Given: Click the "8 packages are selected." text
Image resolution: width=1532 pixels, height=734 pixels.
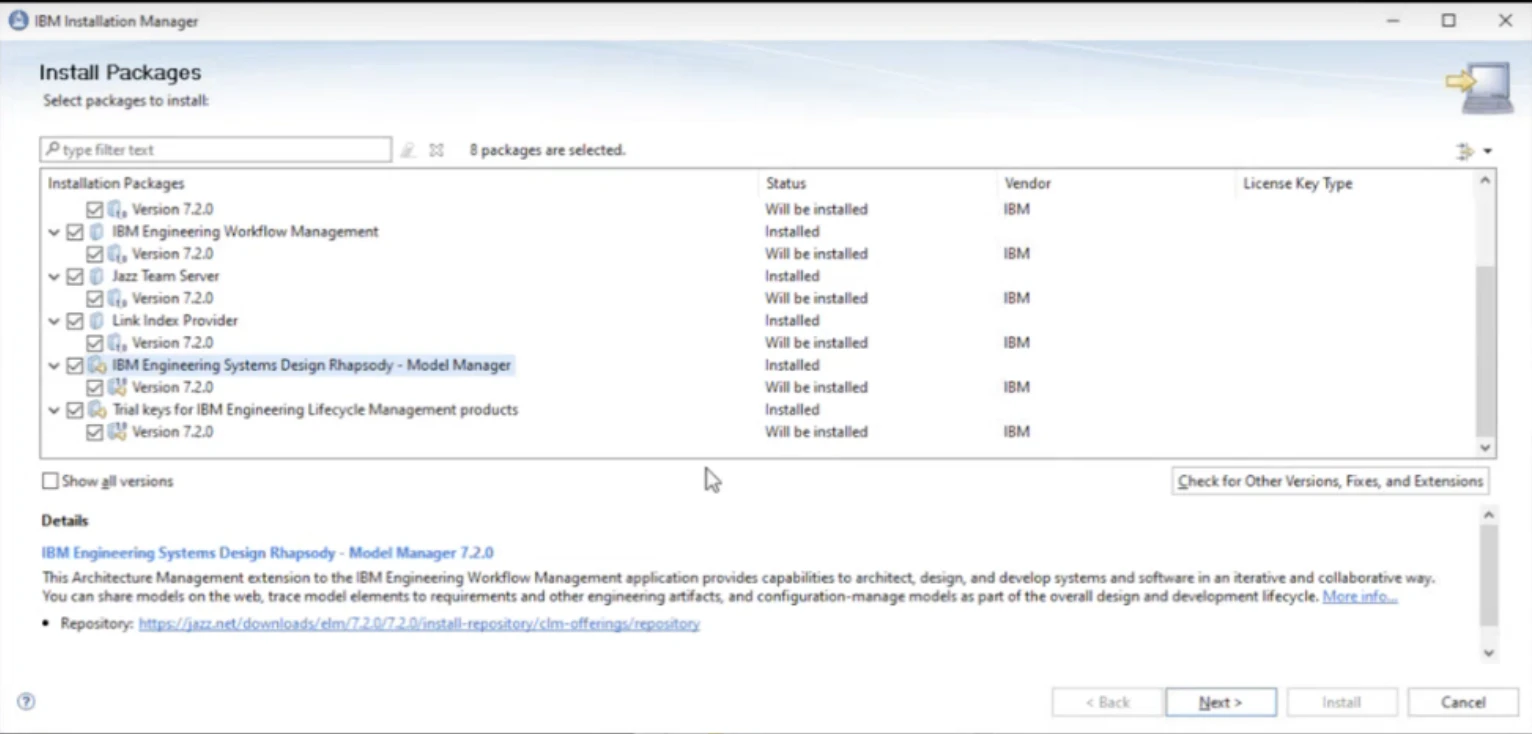Looking at the screenshot, I should (547, 150).
